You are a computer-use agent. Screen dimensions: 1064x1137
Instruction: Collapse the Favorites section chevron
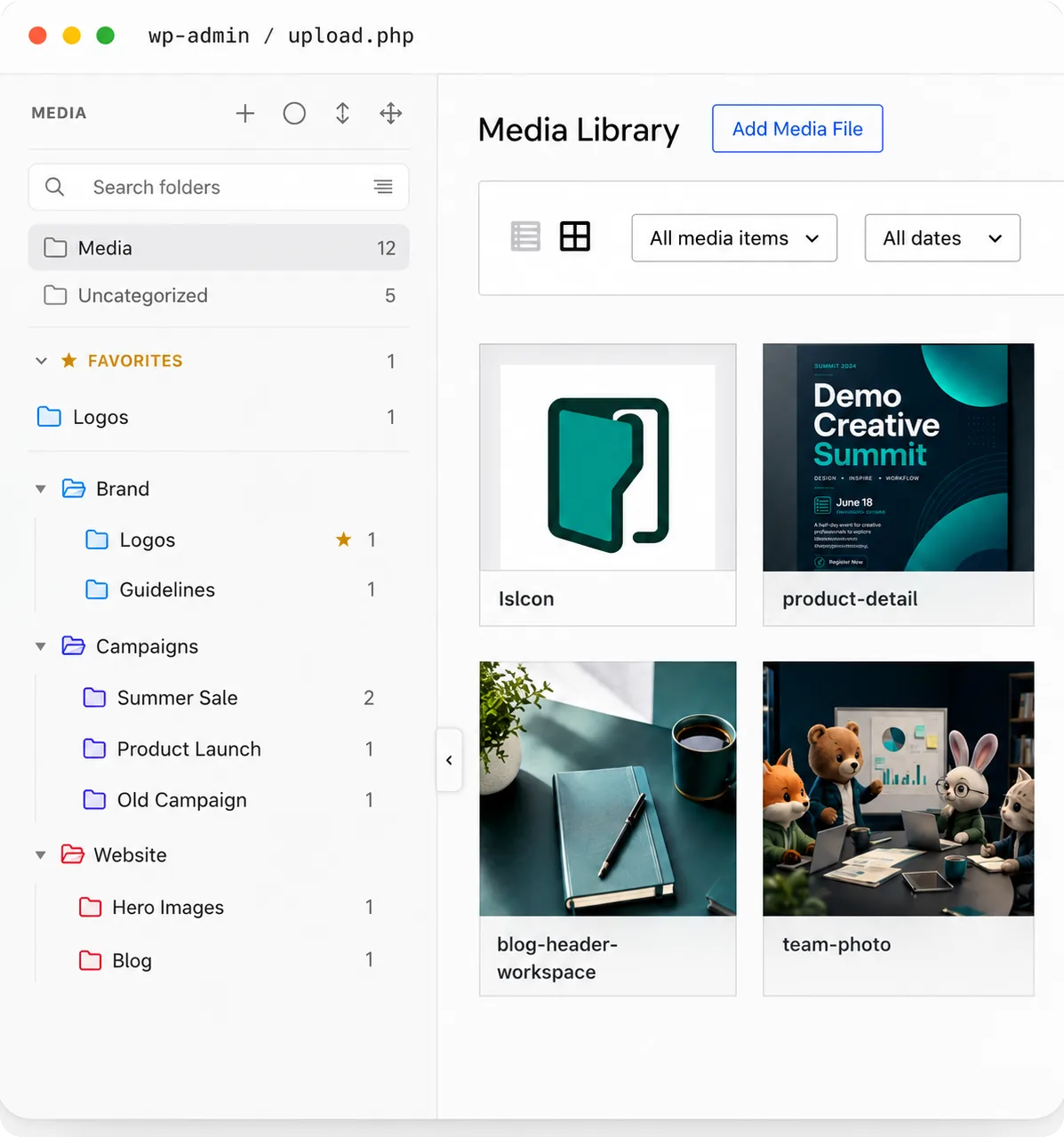coord(41,361)
